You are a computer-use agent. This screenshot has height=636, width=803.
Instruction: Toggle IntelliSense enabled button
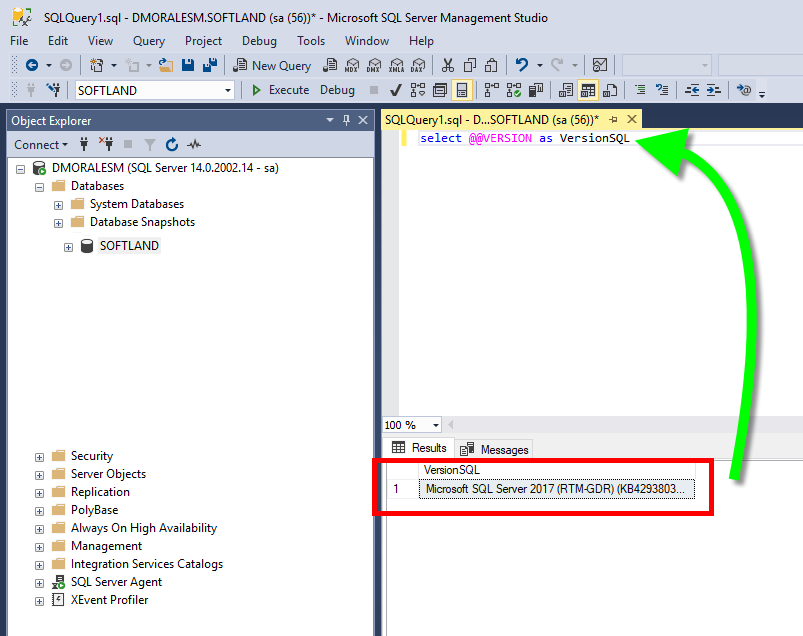[462, 91]
